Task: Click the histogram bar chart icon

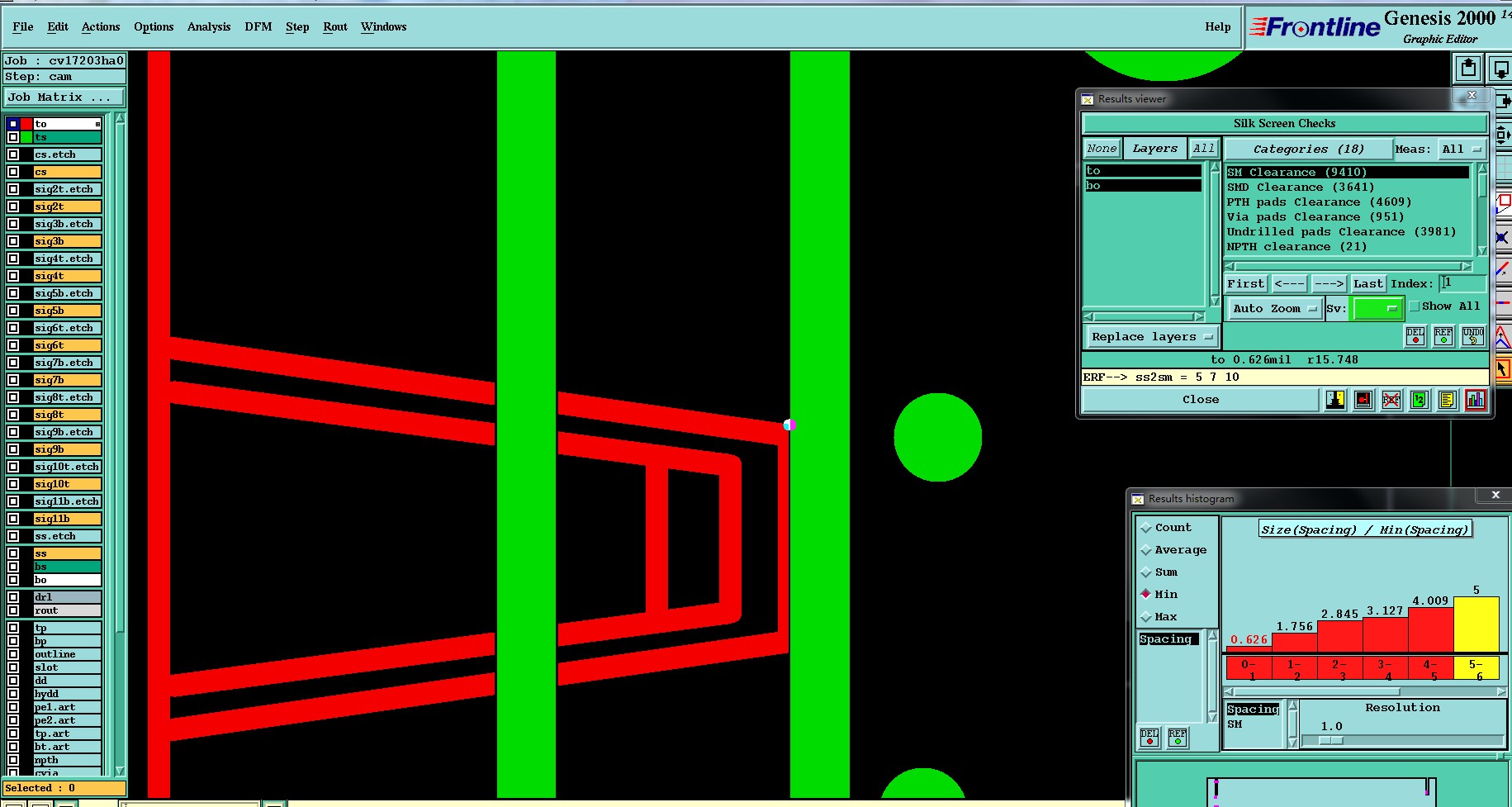Action: (1476, 400)
